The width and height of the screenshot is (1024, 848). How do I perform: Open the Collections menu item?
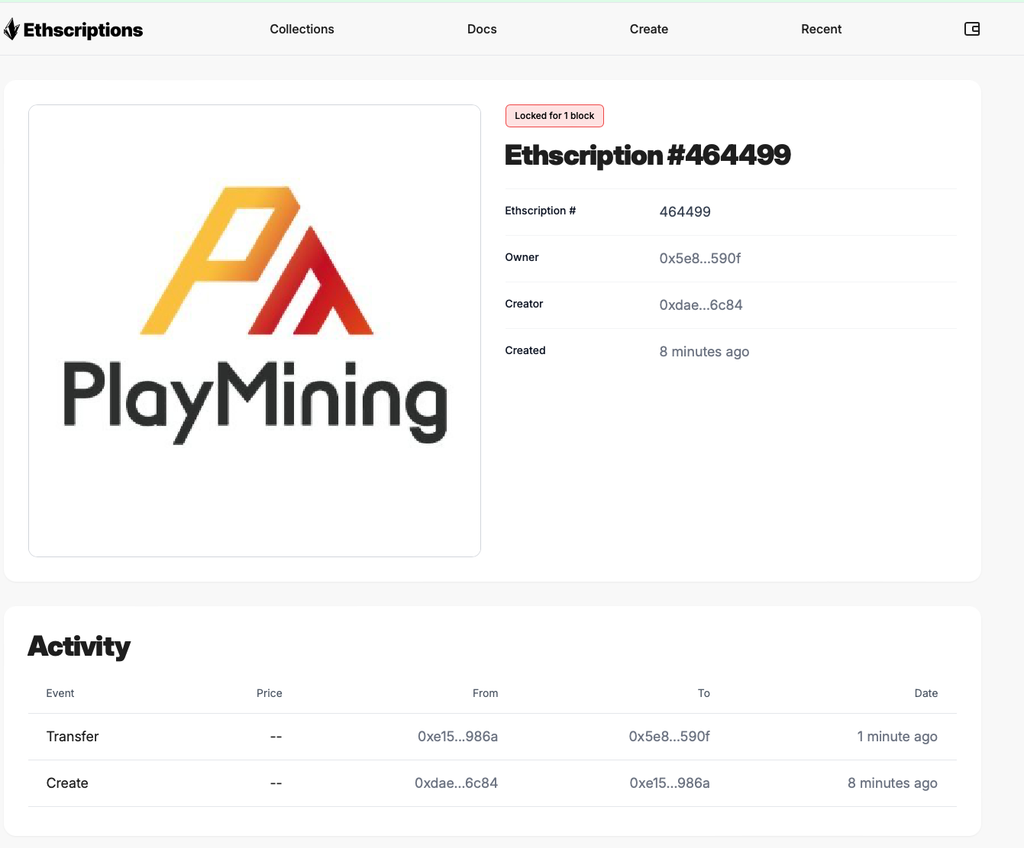coord(302,29)
